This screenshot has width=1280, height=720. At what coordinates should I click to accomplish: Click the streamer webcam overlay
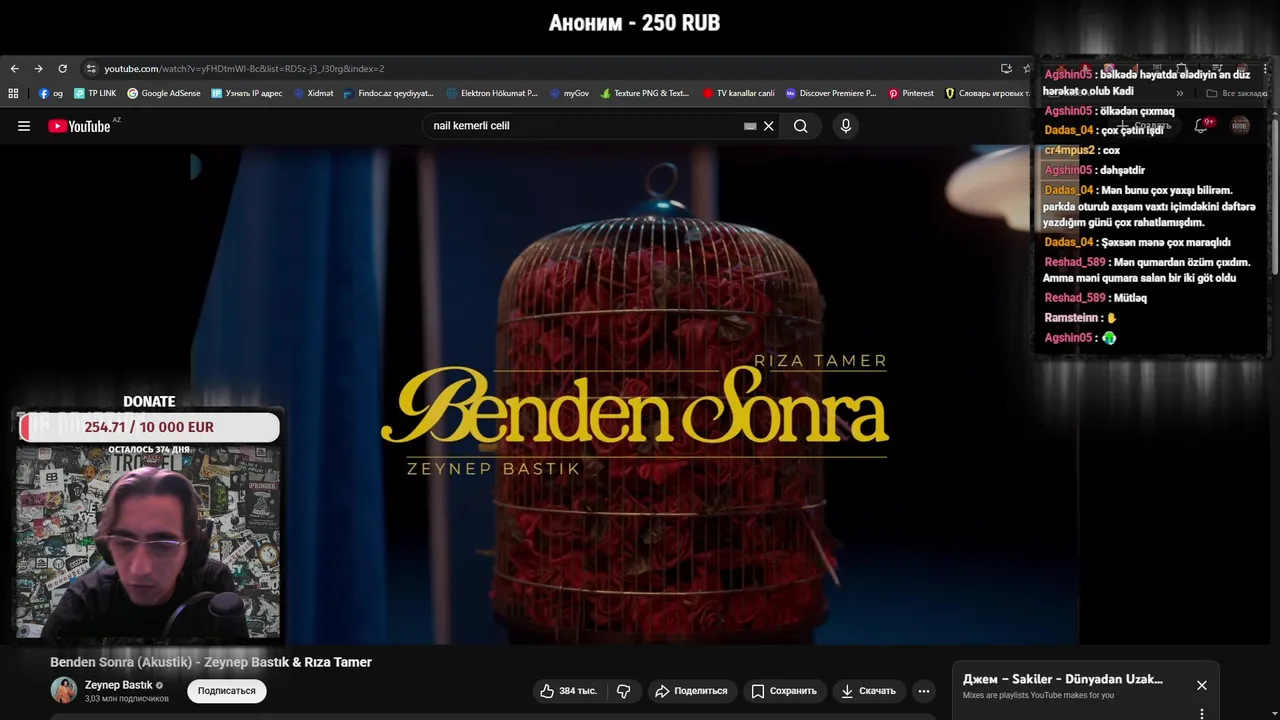pos(148,543)
